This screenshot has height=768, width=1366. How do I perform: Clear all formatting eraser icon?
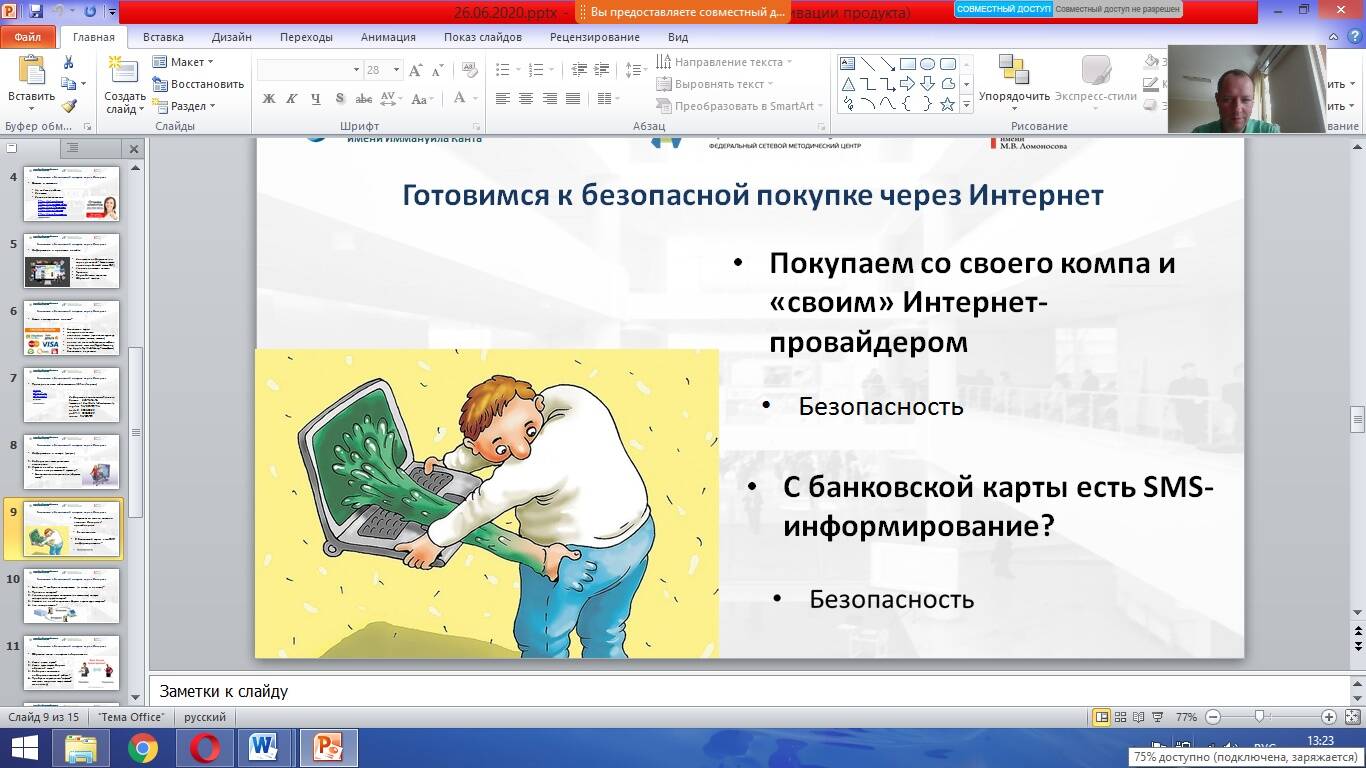click(x=469, y=70)
